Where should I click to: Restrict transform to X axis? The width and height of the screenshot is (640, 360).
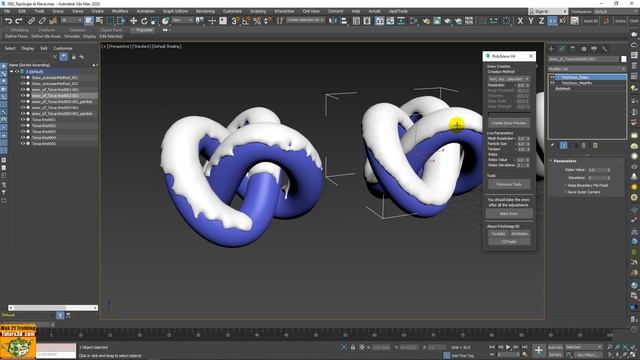point(520,21)
